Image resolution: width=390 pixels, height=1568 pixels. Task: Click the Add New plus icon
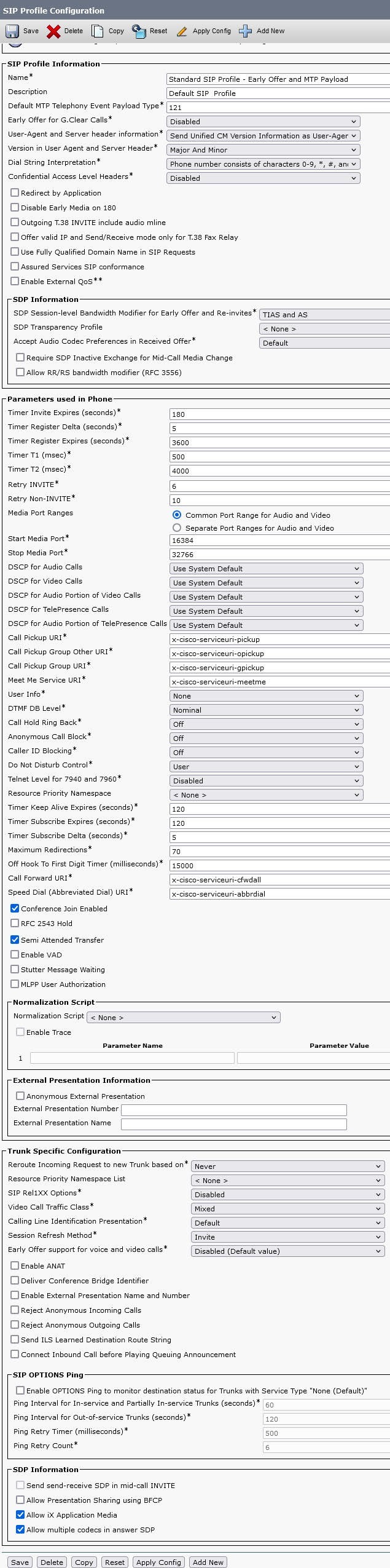[x=246, y=31]
